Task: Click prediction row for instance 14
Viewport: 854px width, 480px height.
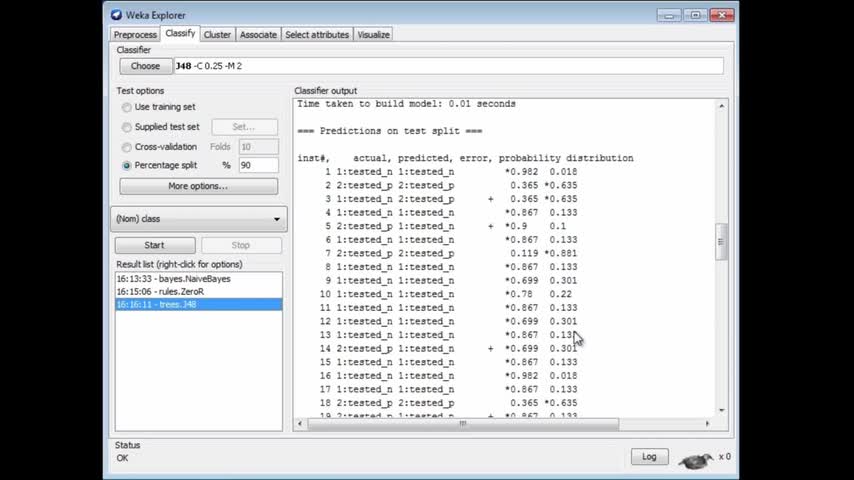Action: pyautogui.click(x=448, y=349)
